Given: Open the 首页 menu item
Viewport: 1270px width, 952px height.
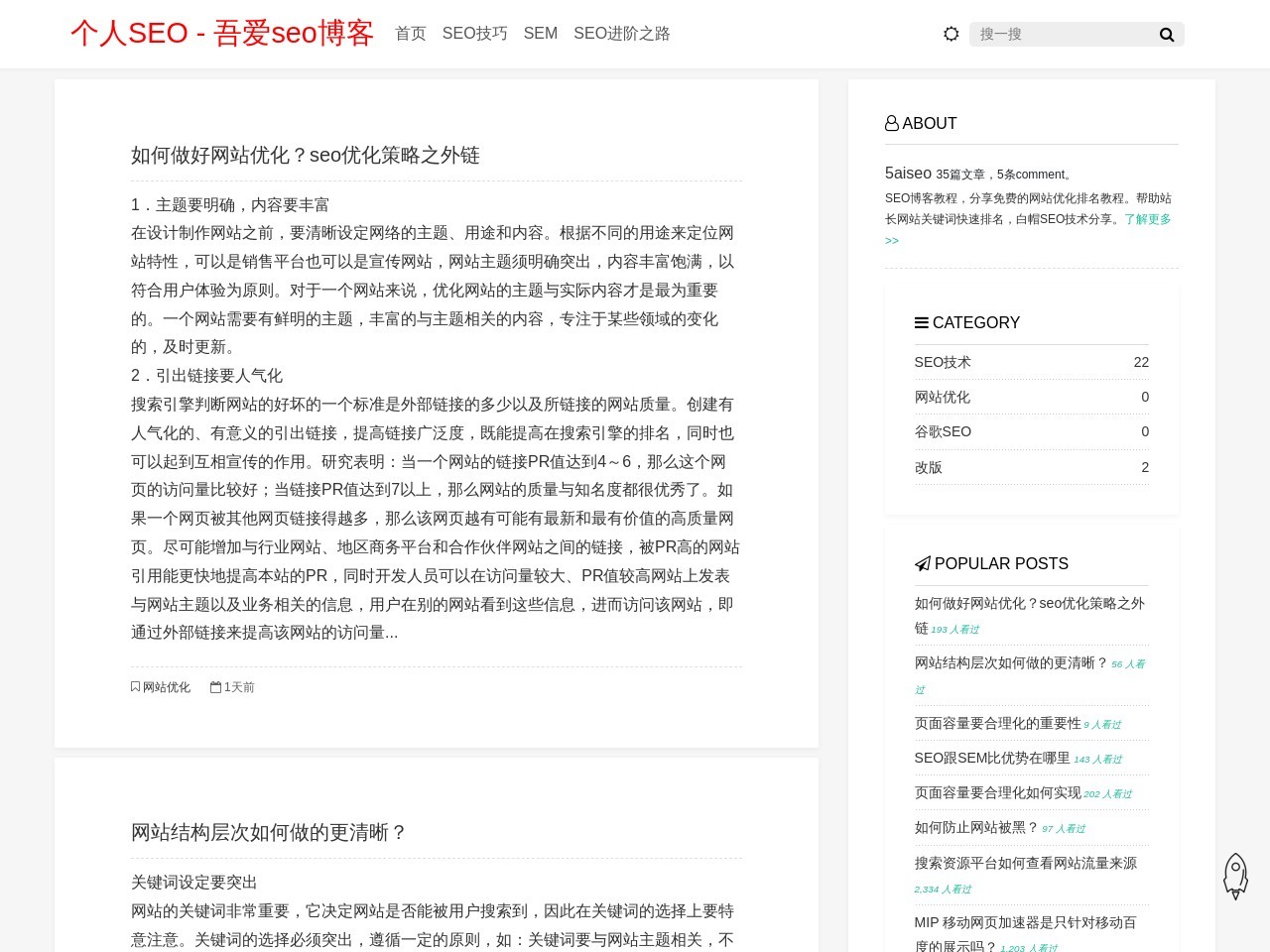Looking at the screenshot, I should [x=411, y=34].
